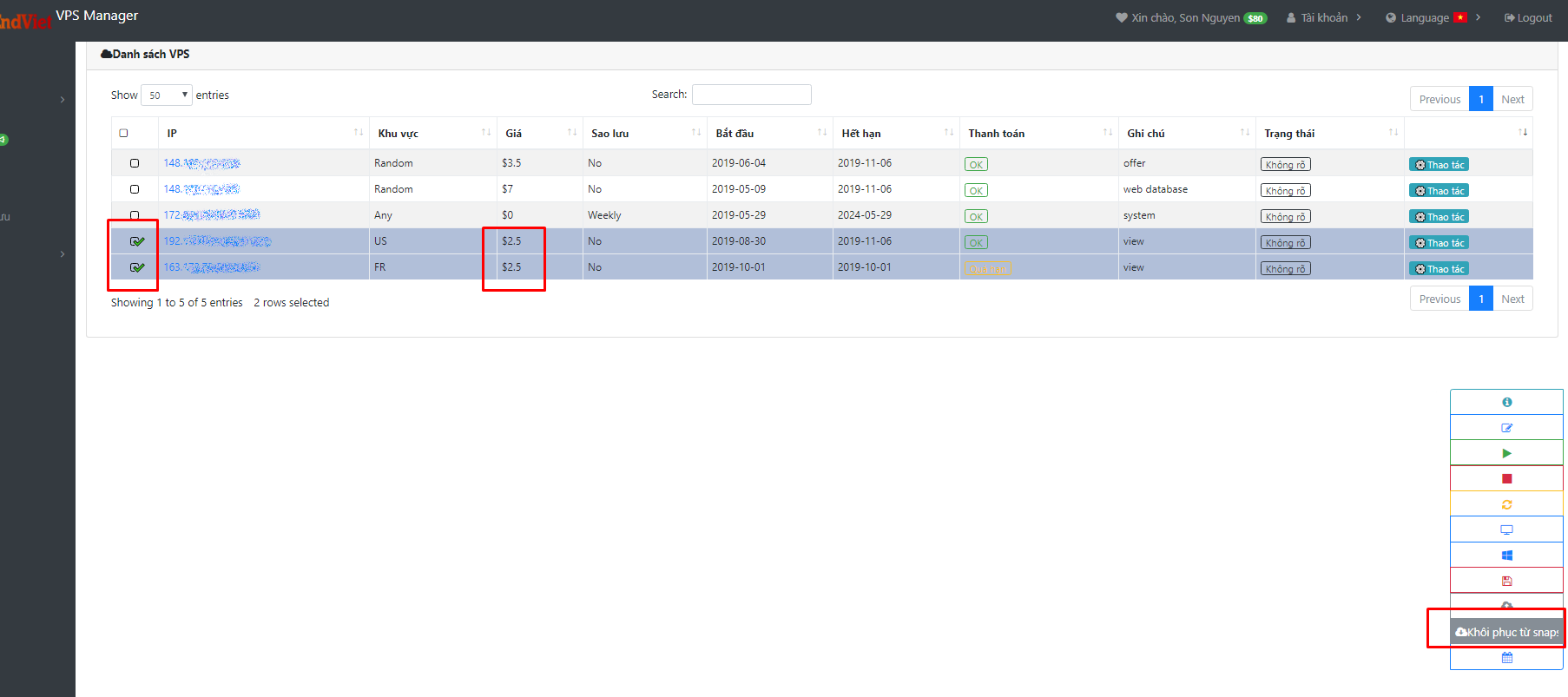Click the orange restart refresh icon
This screenshot has width=1568, height=697.
1506,504
